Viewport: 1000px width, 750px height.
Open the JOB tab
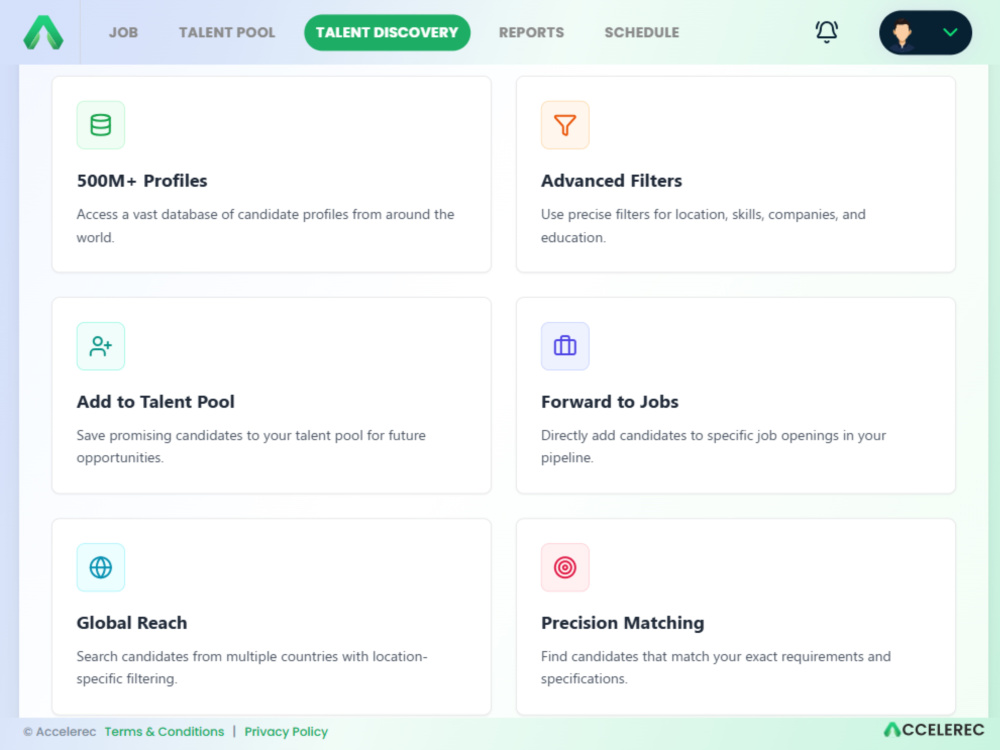pyautogui.click(x=123, y=33)
